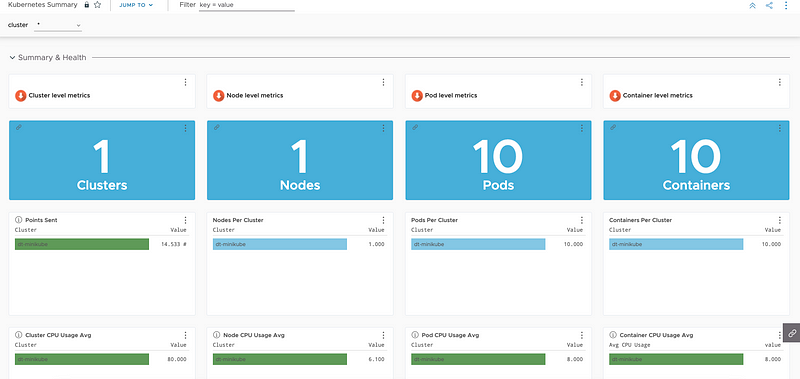Open the Nodes tile options menu
Image resolution: width=800 pixels, height=379 pixels.
(384, 129)
